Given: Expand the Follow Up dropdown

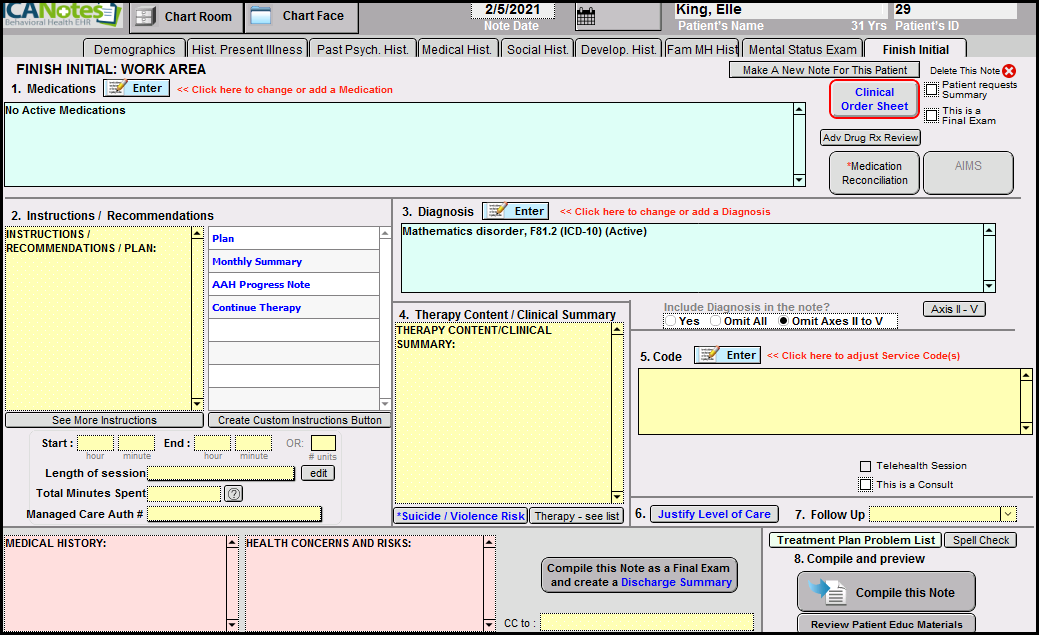Looking at the screenshot, I should point(1008,514).
